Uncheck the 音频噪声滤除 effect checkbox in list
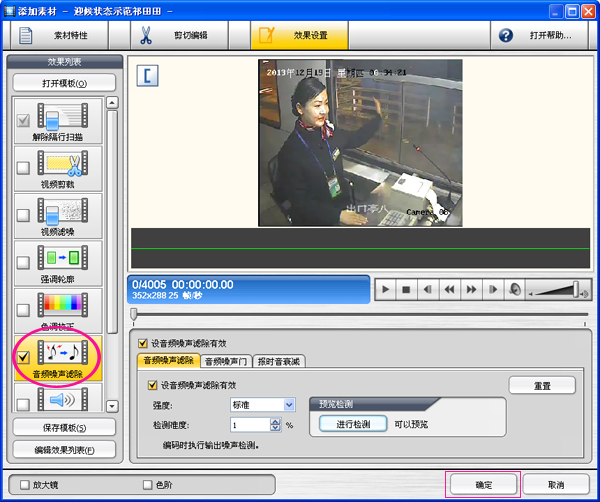600x502 pixels. (x=22, y=356)
